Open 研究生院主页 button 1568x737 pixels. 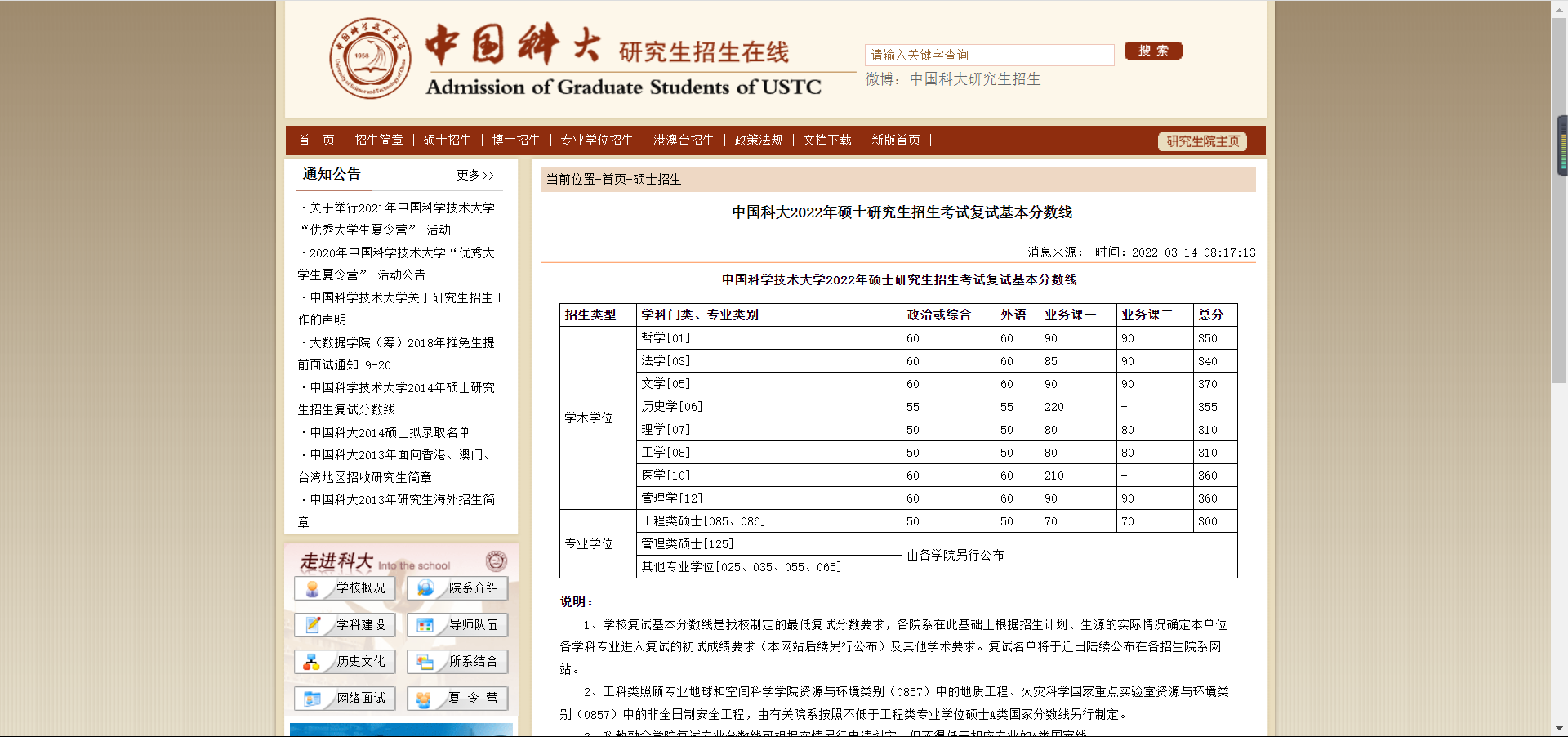1201,141
